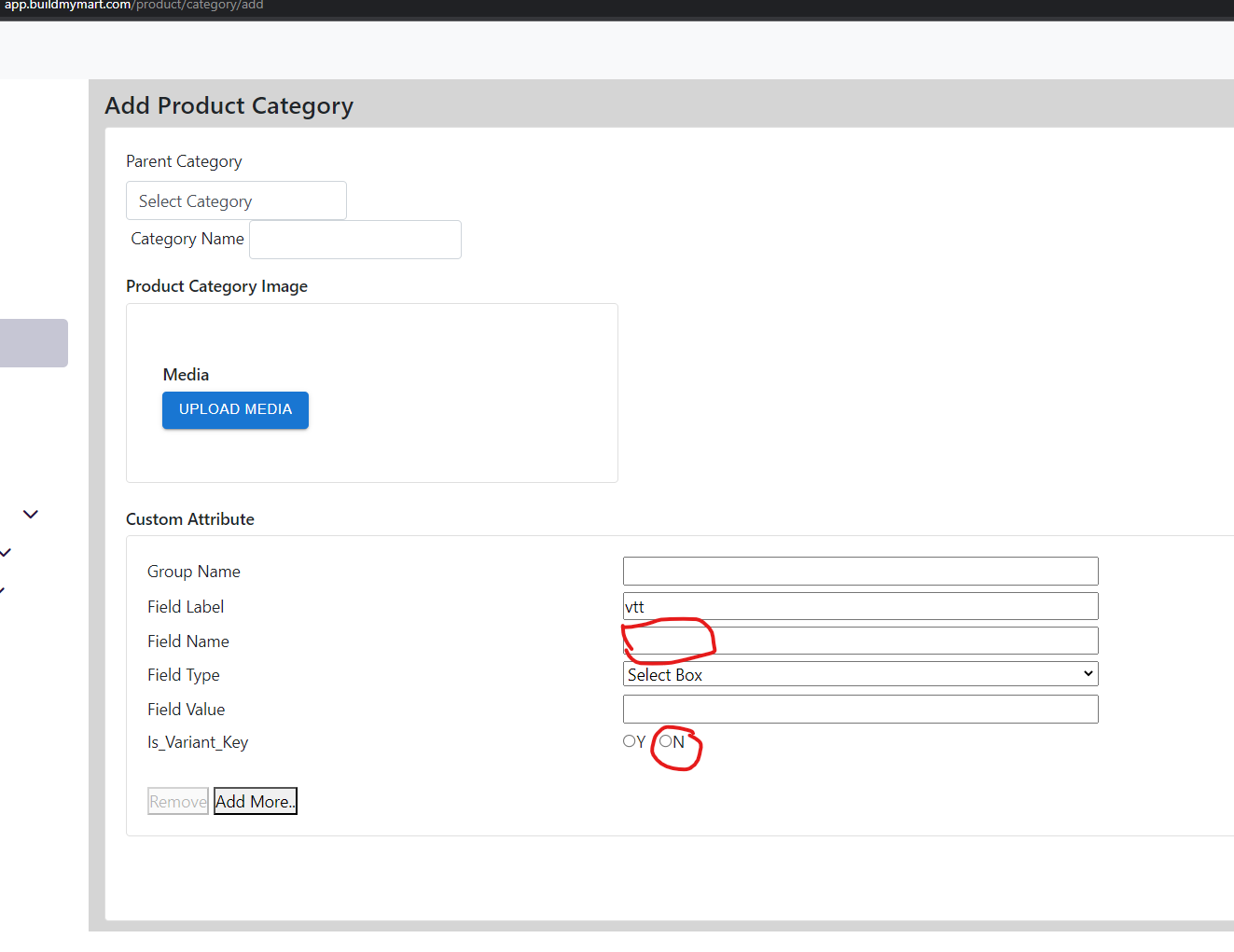Focus the Group Name input field
Viewport: 1234px width, 952px height.
pos(860,571)
